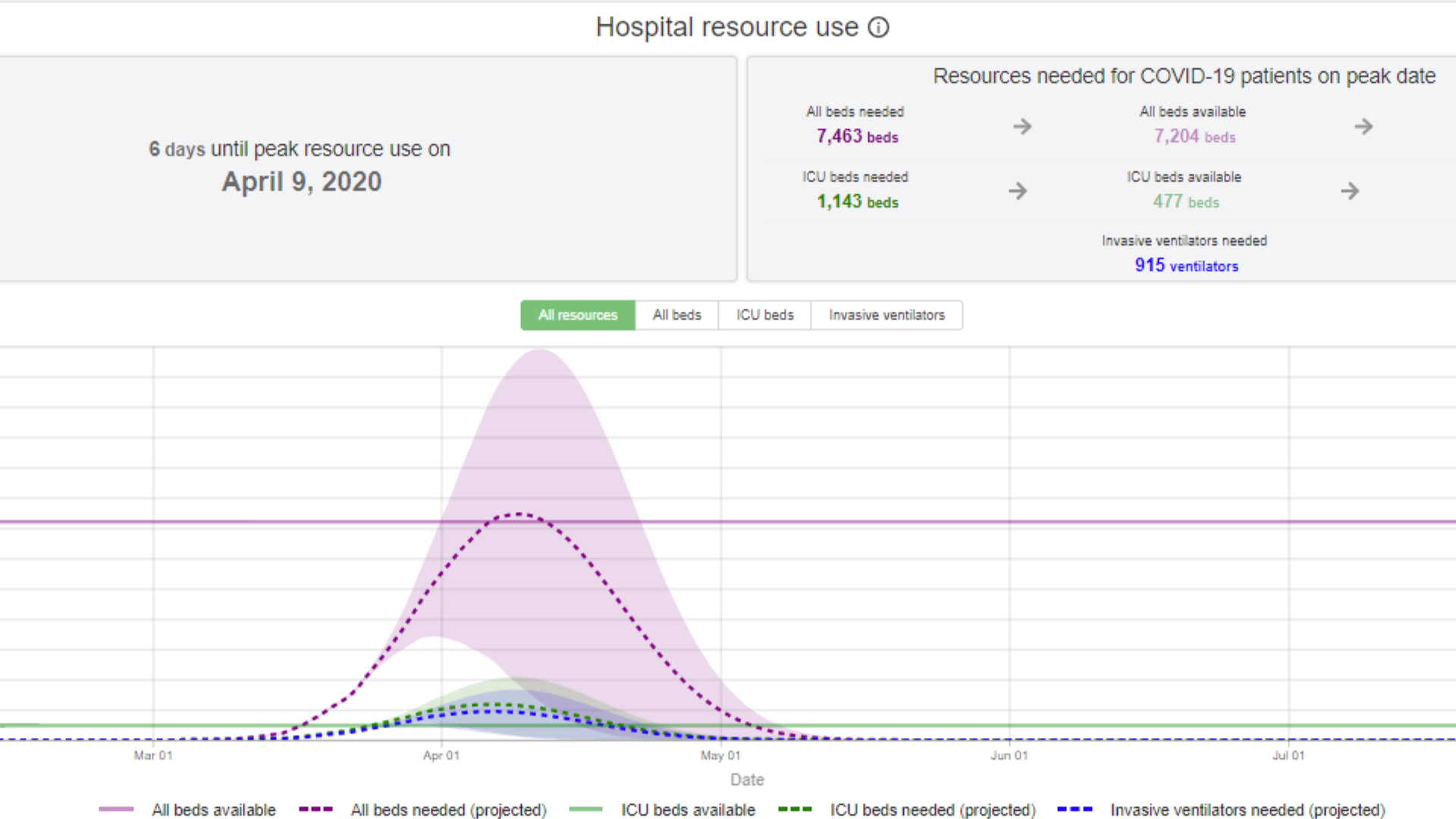Click the 915 ventilators value
1456x819 pixels.
pos(1186,265)
